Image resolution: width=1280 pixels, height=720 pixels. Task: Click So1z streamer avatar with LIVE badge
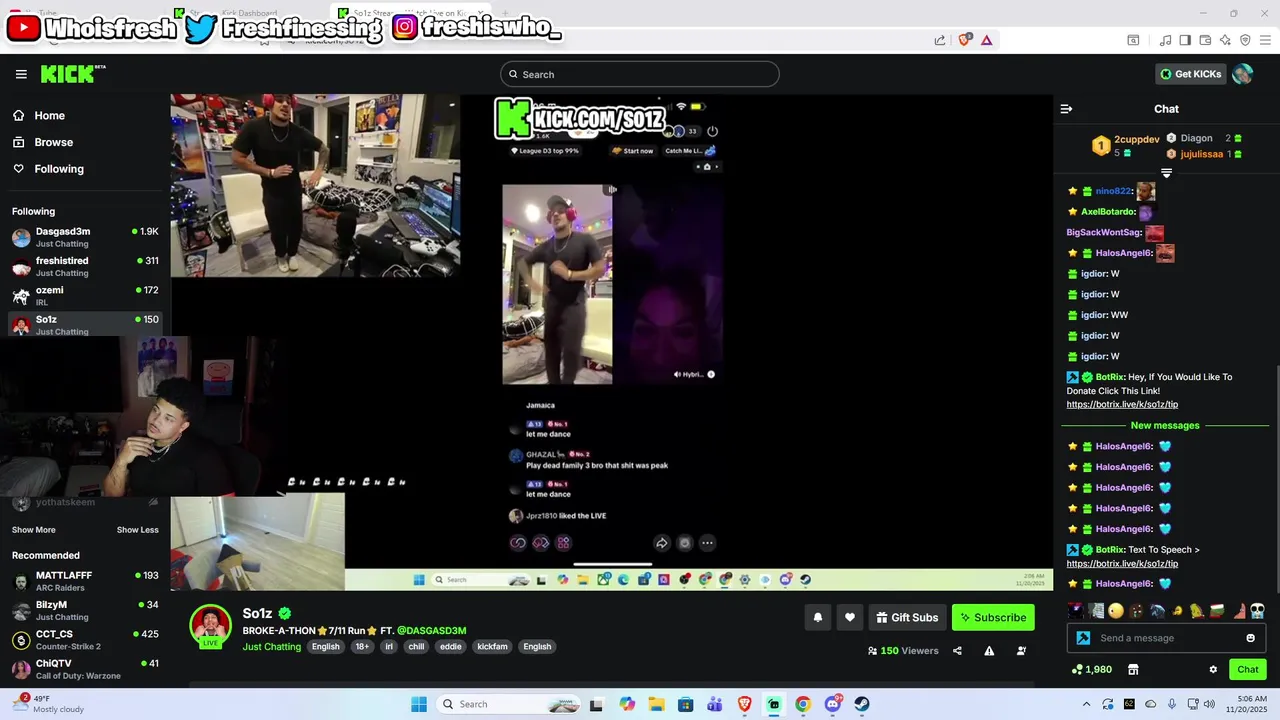[x=211, y=627]
